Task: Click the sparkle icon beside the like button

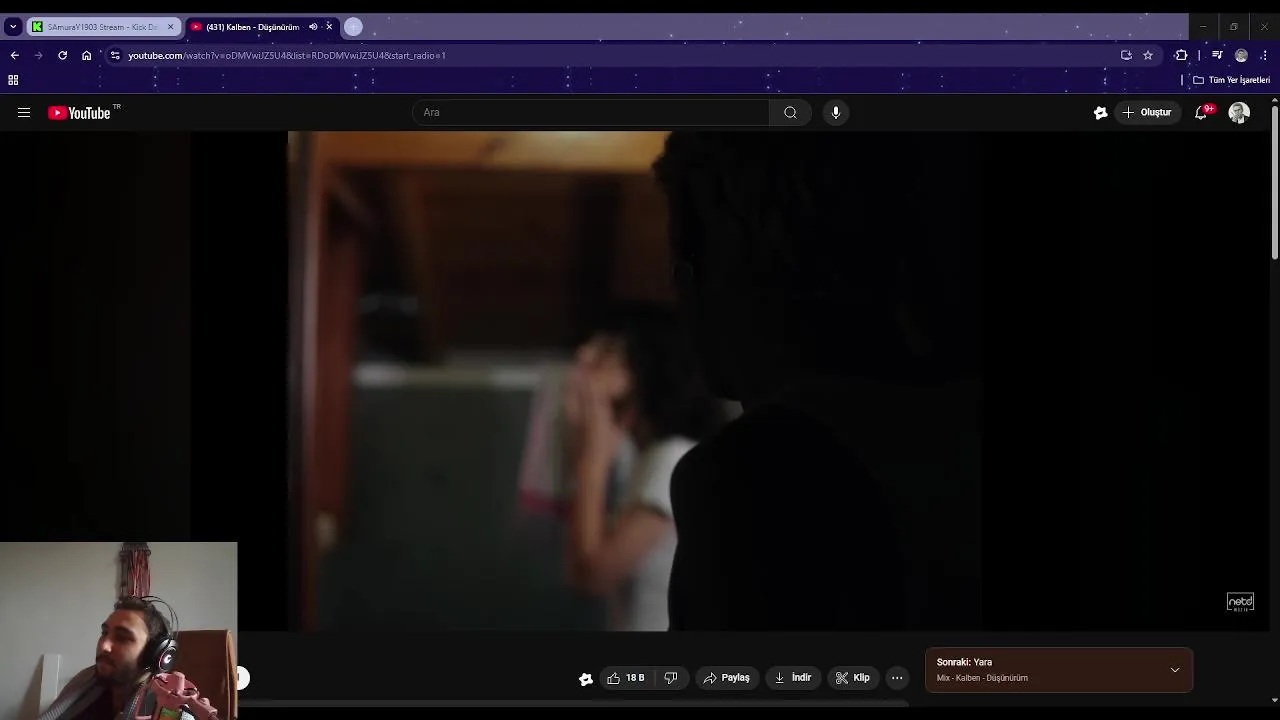Action: tap(586, 679)
